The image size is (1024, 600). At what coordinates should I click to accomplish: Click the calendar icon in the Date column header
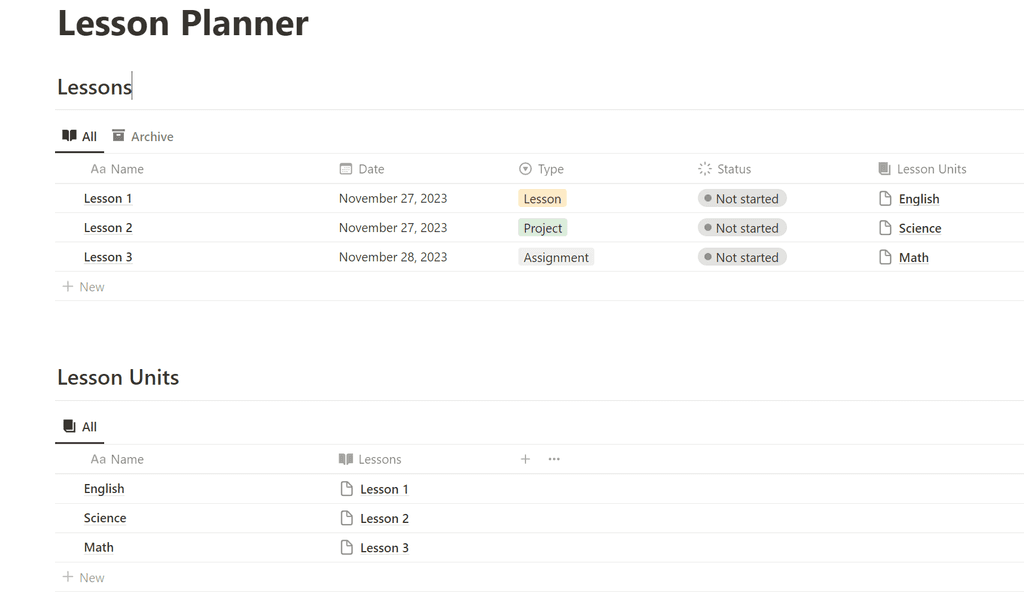tap(348, 168)
